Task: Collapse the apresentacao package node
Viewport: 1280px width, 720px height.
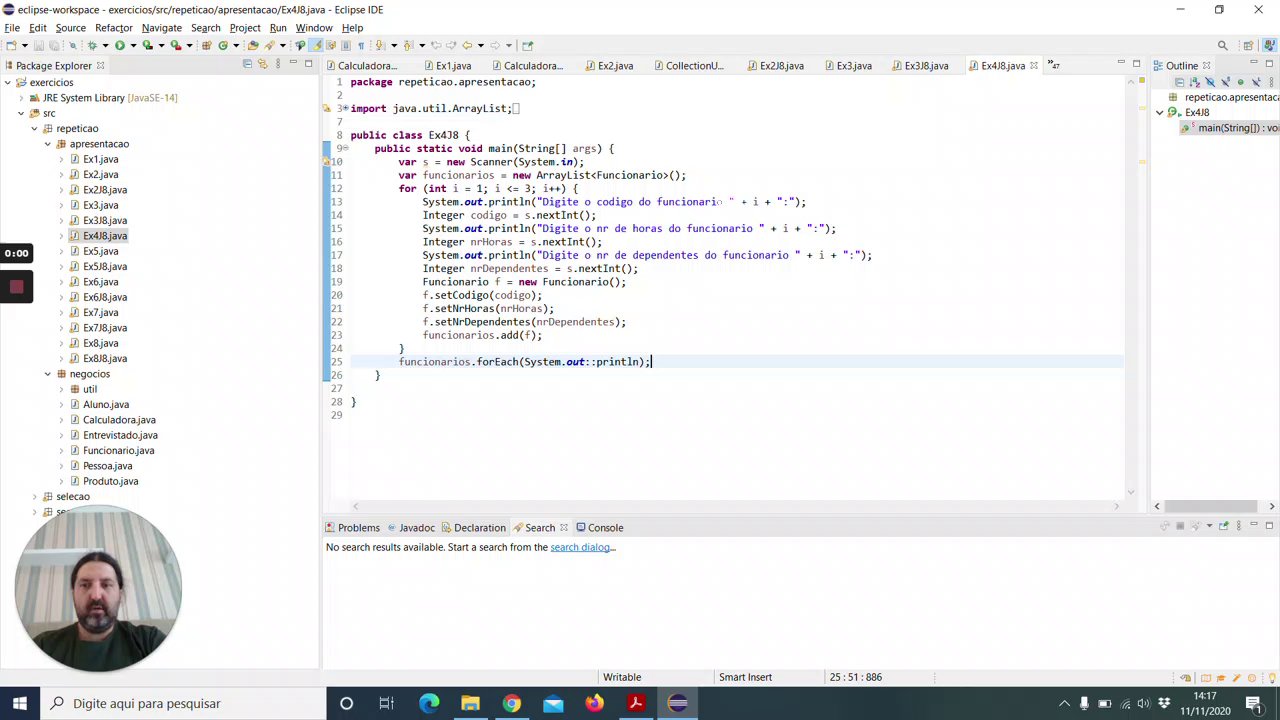Action: coord(47,144)
